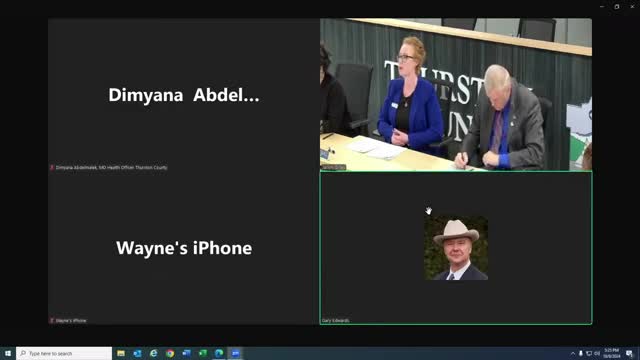Click the microphone tray icon
The image size is (640, 360).
pos(581,353)
